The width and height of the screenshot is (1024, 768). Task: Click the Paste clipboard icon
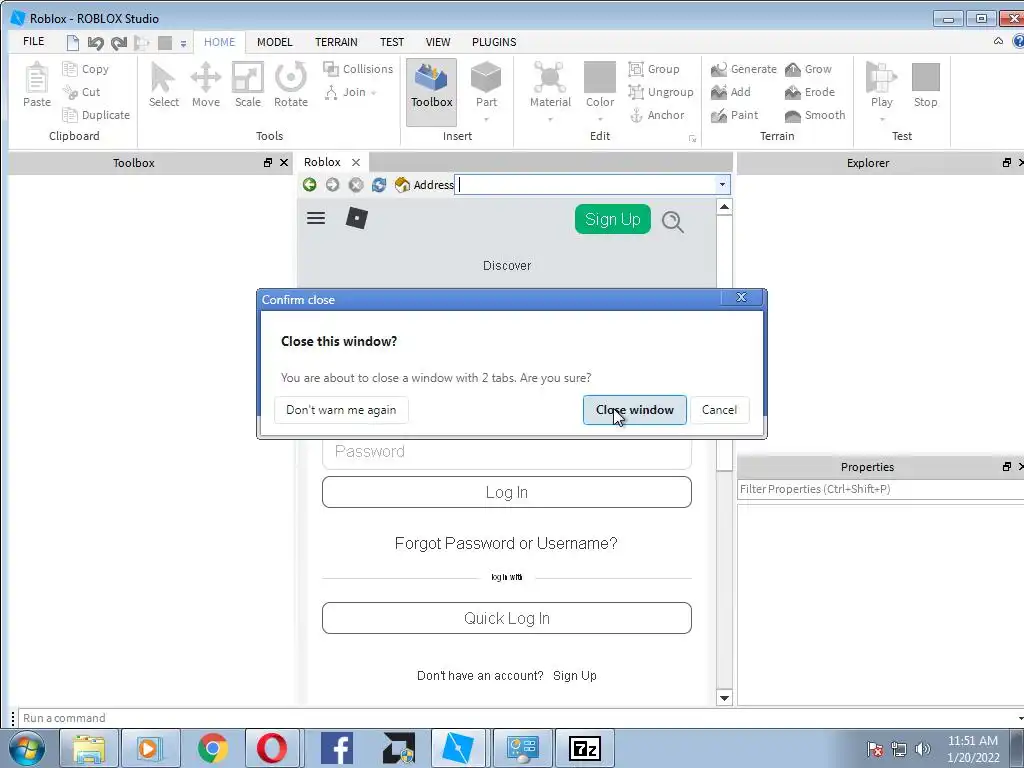[x=37, y=78]
